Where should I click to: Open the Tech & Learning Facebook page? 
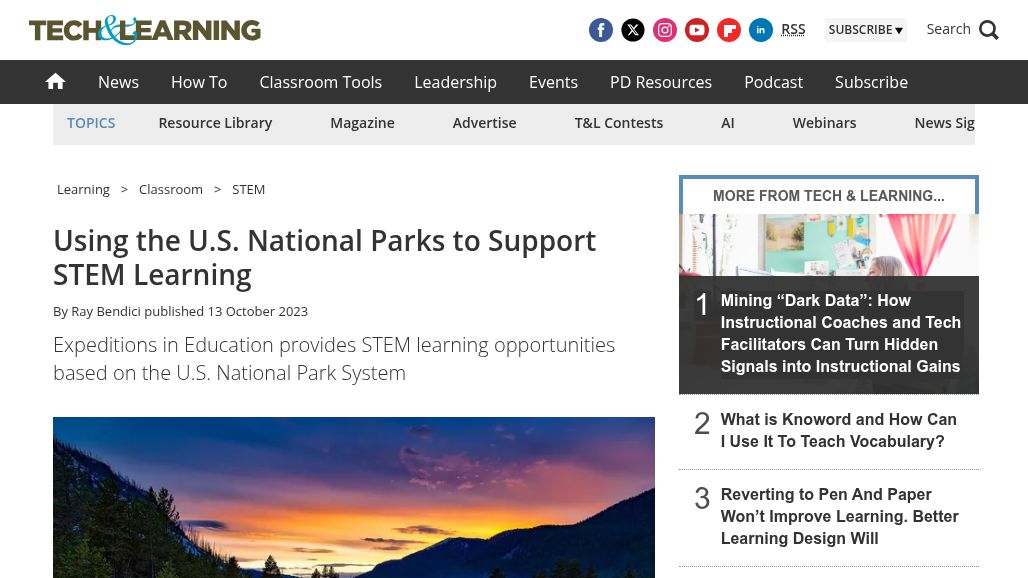[x=601, y=30]
